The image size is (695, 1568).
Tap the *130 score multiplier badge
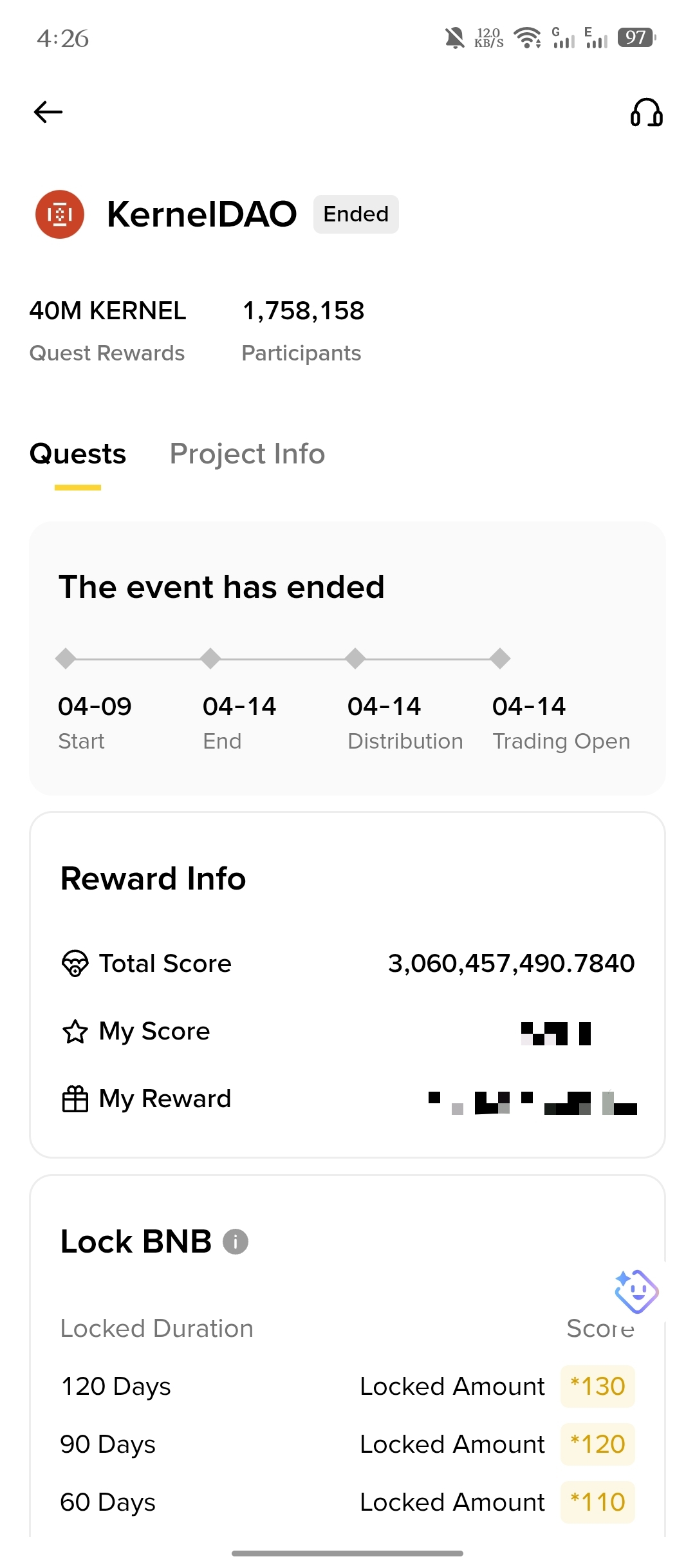(x=598, y=1386)
